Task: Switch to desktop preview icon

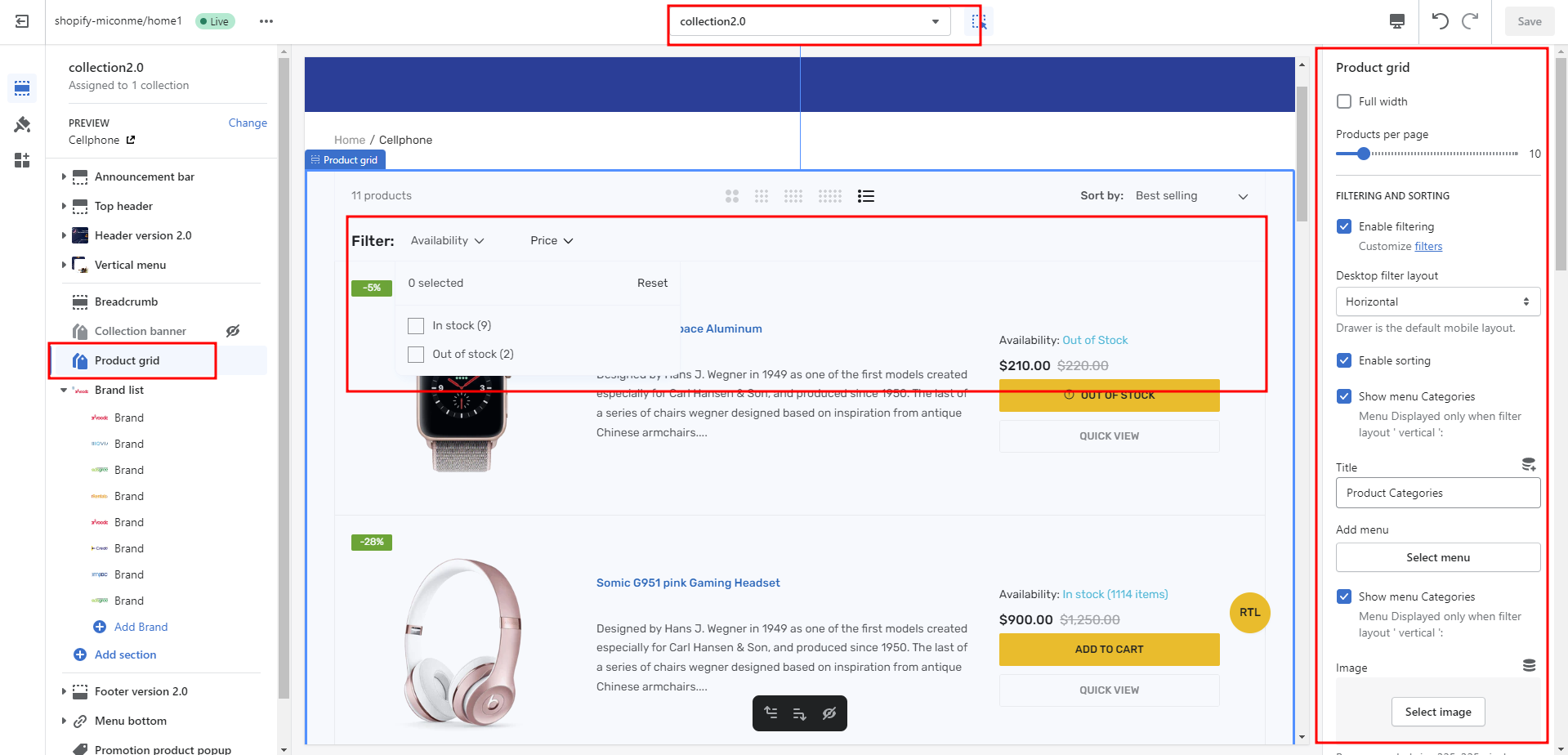Action: coord(1397,21)
